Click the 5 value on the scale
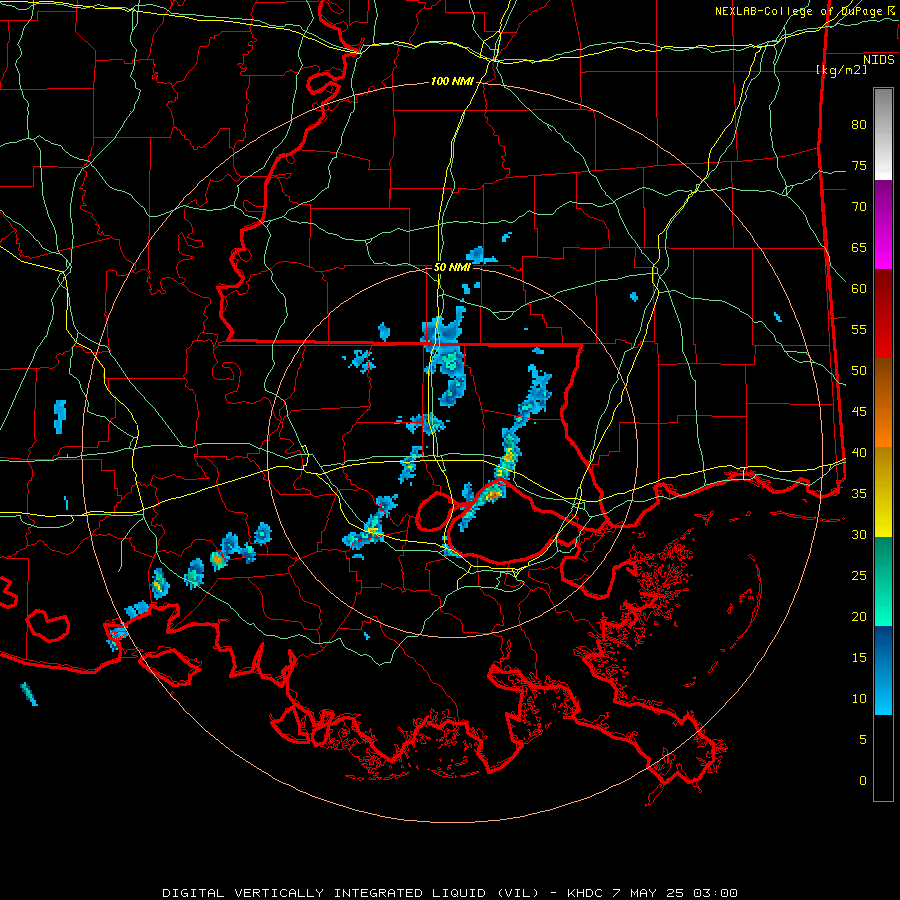This screenshot has width=900, height=900. click(x=863, y=740)
